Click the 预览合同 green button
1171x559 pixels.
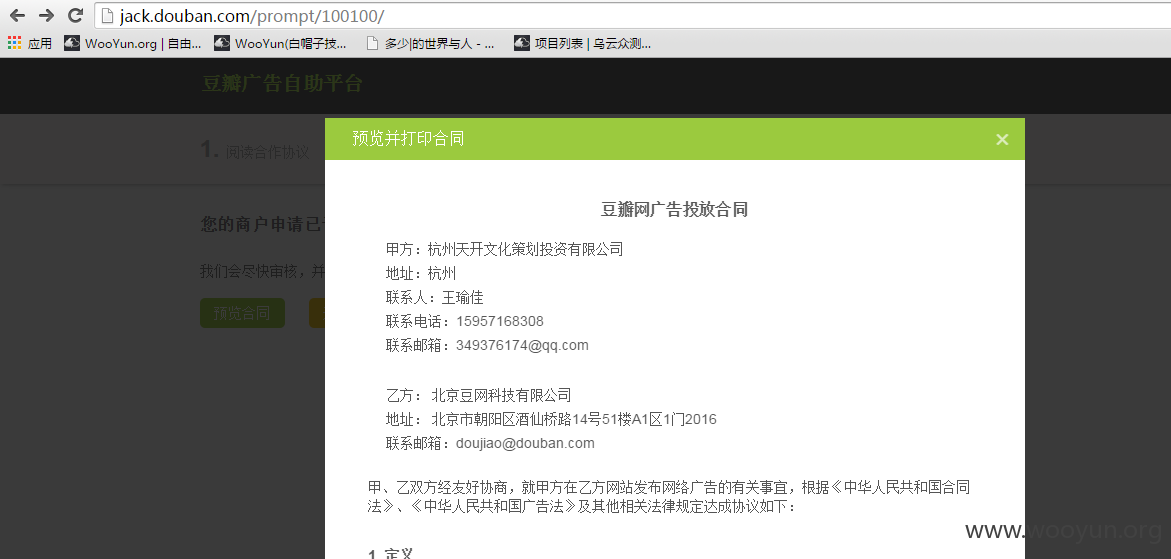coord(242,313)
